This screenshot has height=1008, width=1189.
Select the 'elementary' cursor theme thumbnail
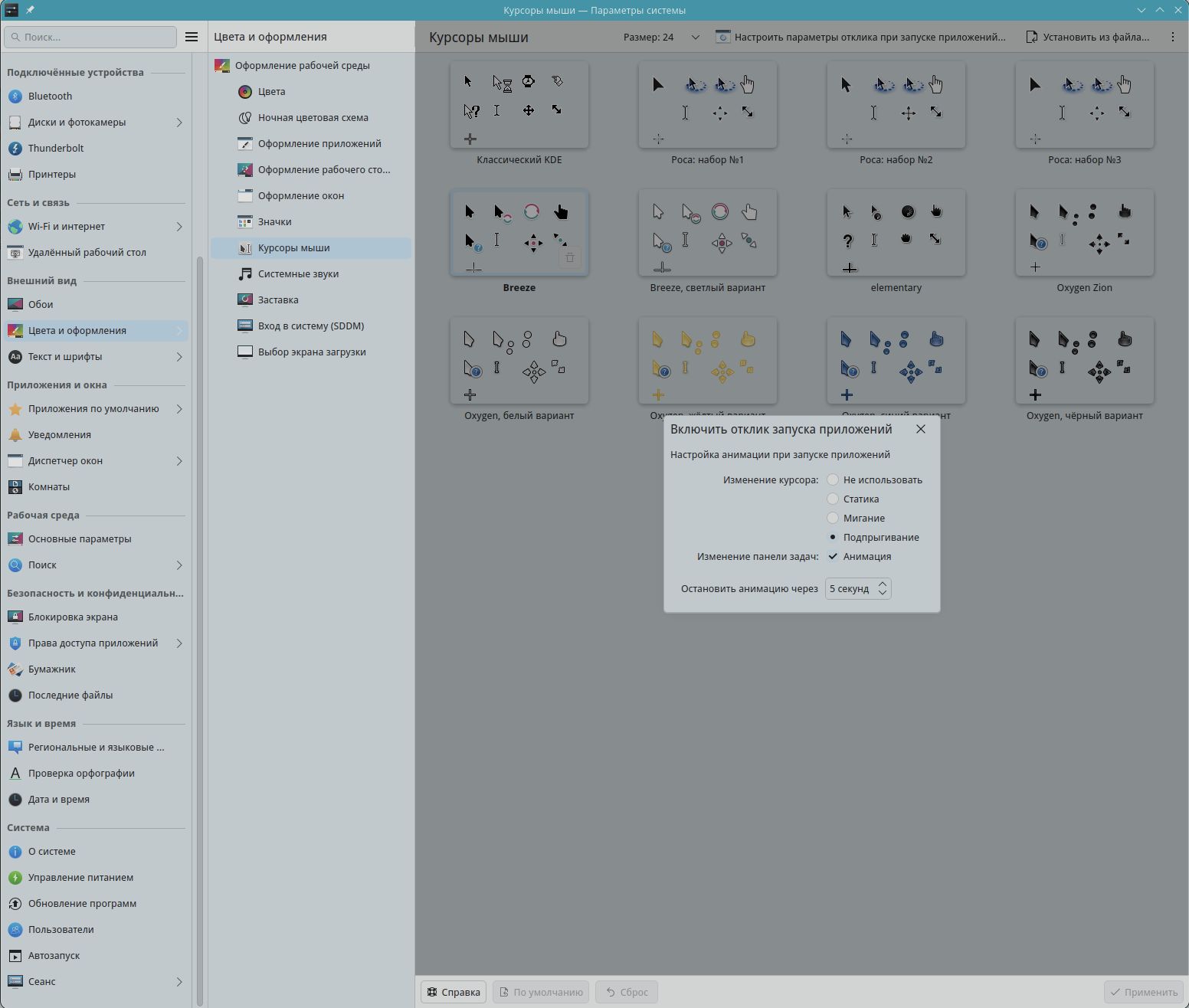tap(896, 233)
